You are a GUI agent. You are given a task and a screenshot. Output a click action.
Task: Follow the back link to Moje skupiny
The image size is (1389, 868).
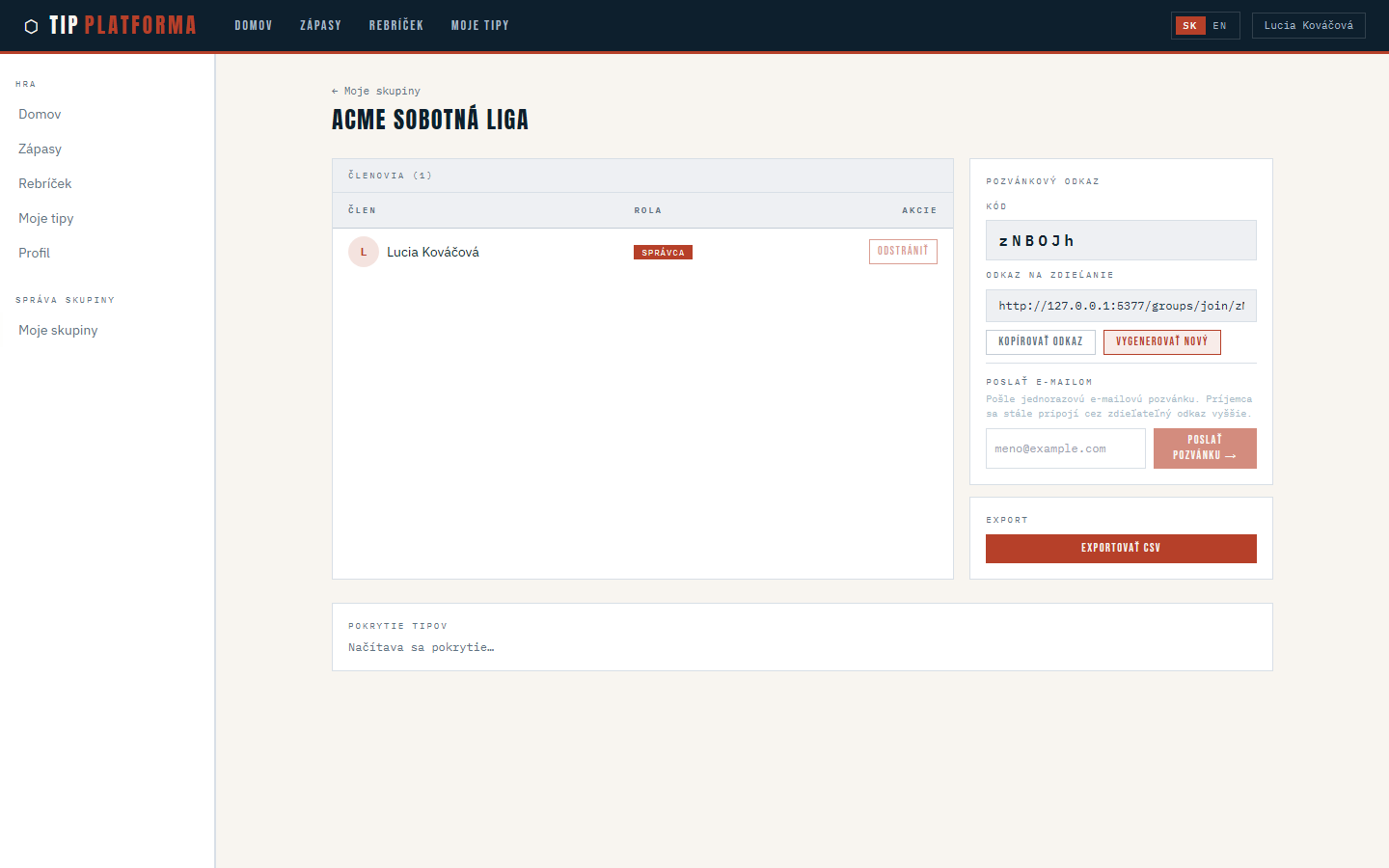[x=376, y=91]
